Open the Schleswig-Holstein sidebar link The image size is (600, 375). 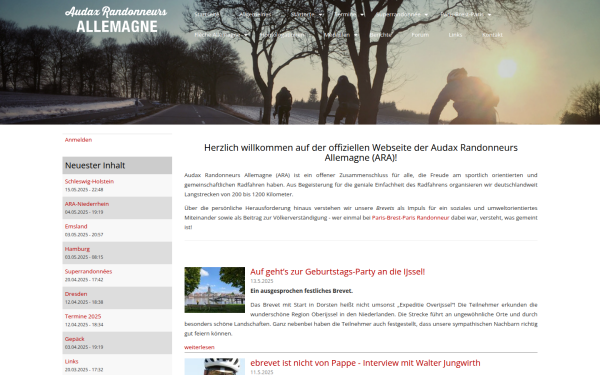[x=89, y=181]
